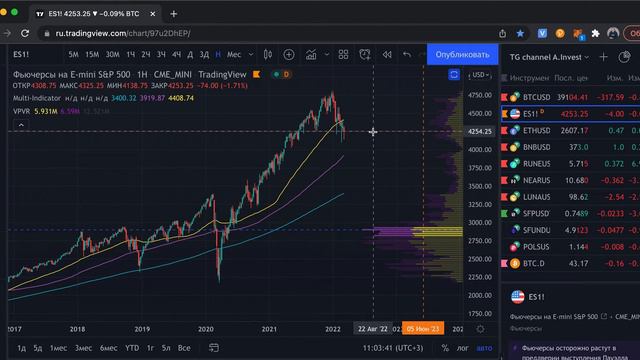Open the ES1! symbol search field
The height and width of the screenshot is (360, 640).
pyautogui.click(x=21, y=54)
